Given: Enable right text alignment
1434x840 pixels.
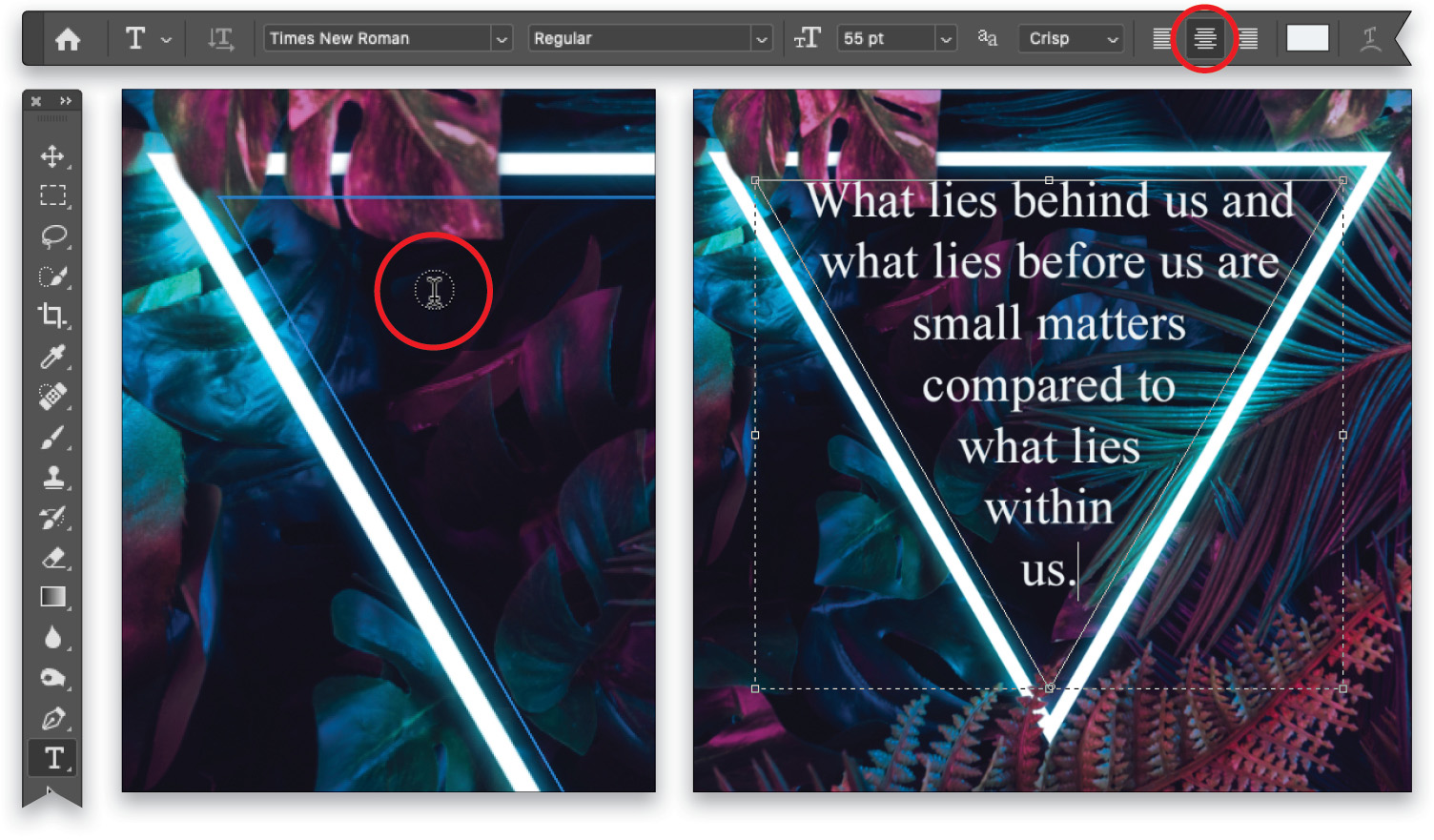Looking at the screenshot, I should click(x=1247, y=38).
